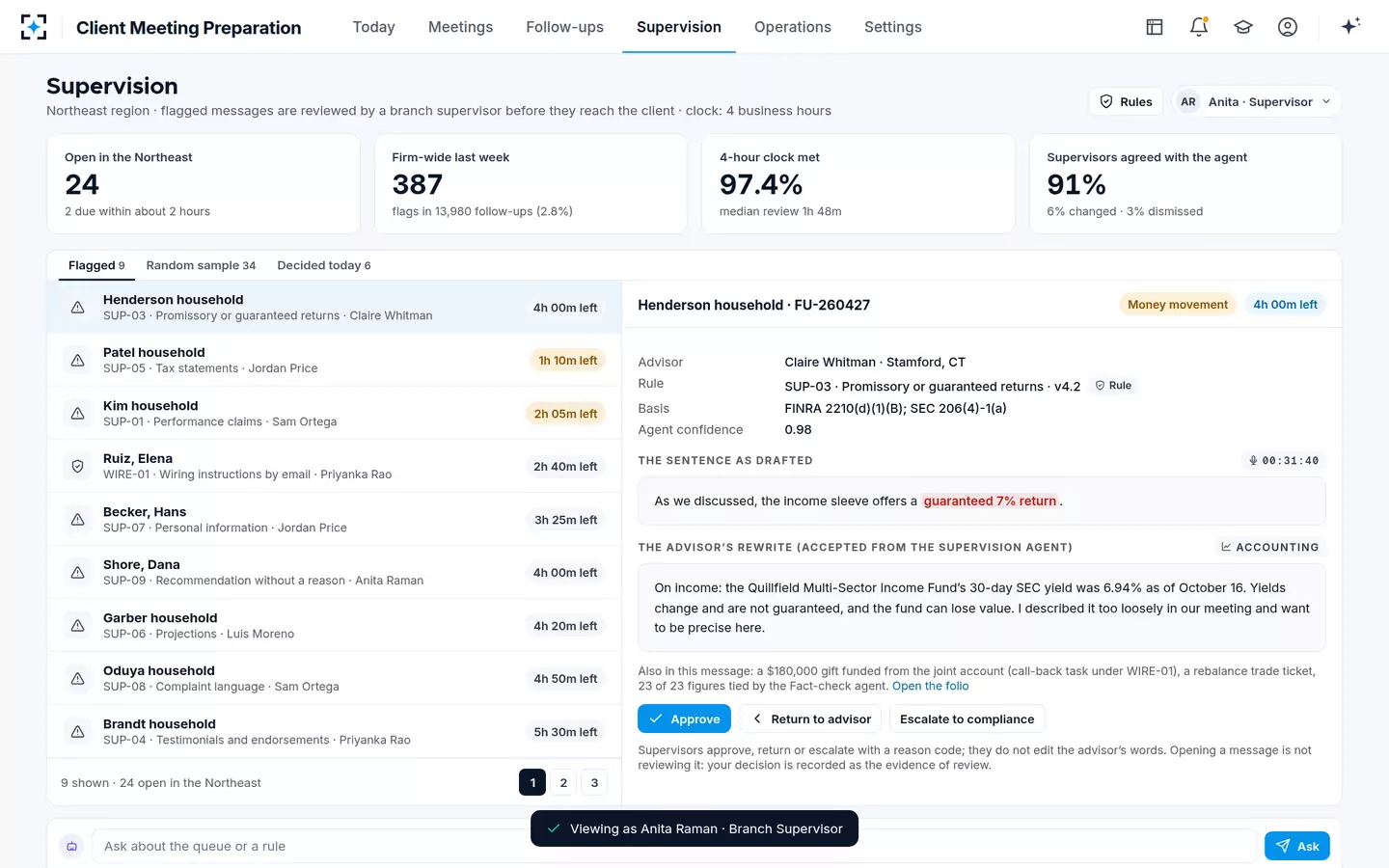Navigate to Meetings
The image size is (1389, 868).
point(460,27)
